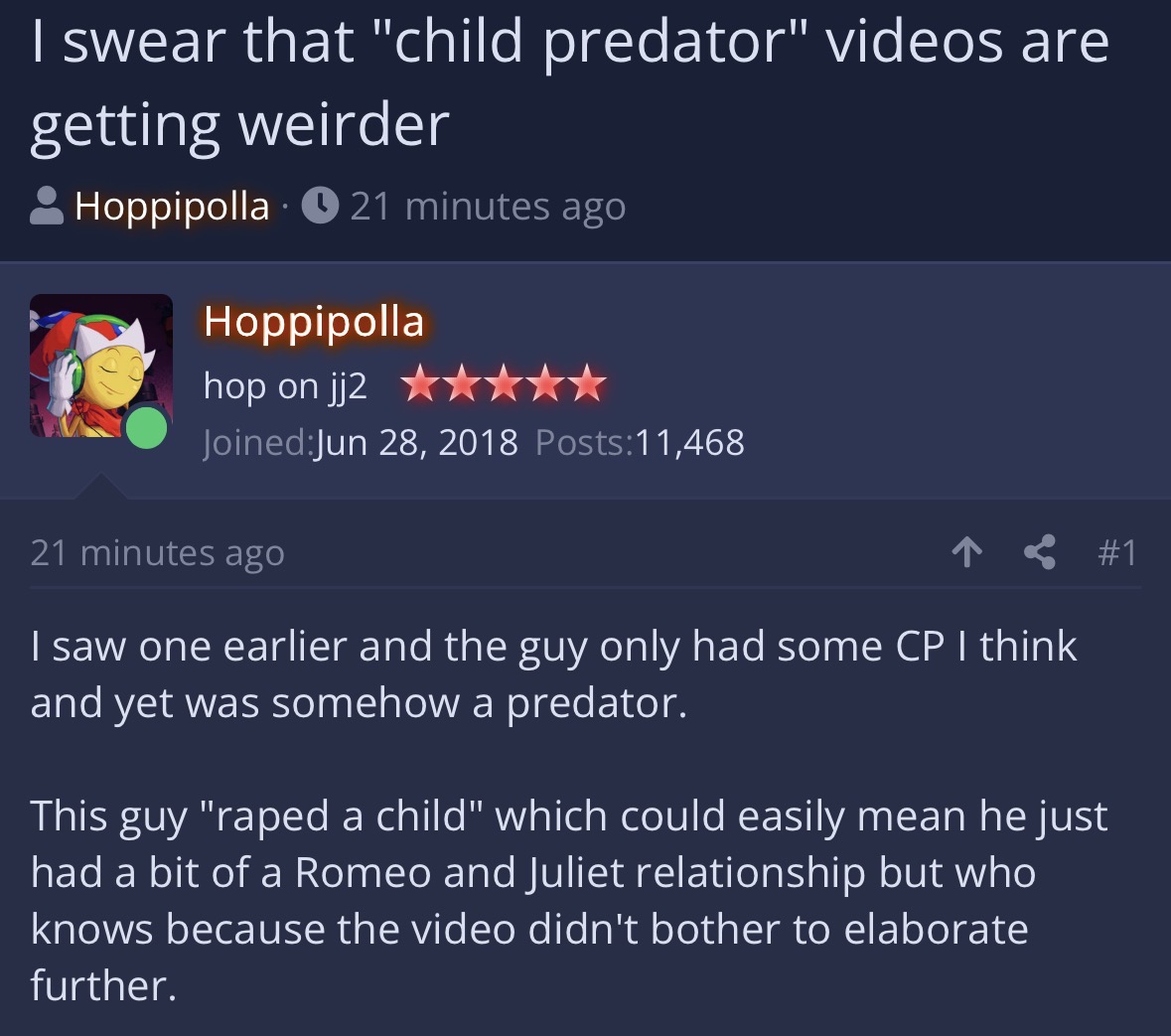Click the up arrow icon on the post

pyautogui.click(x=967, y=552)
